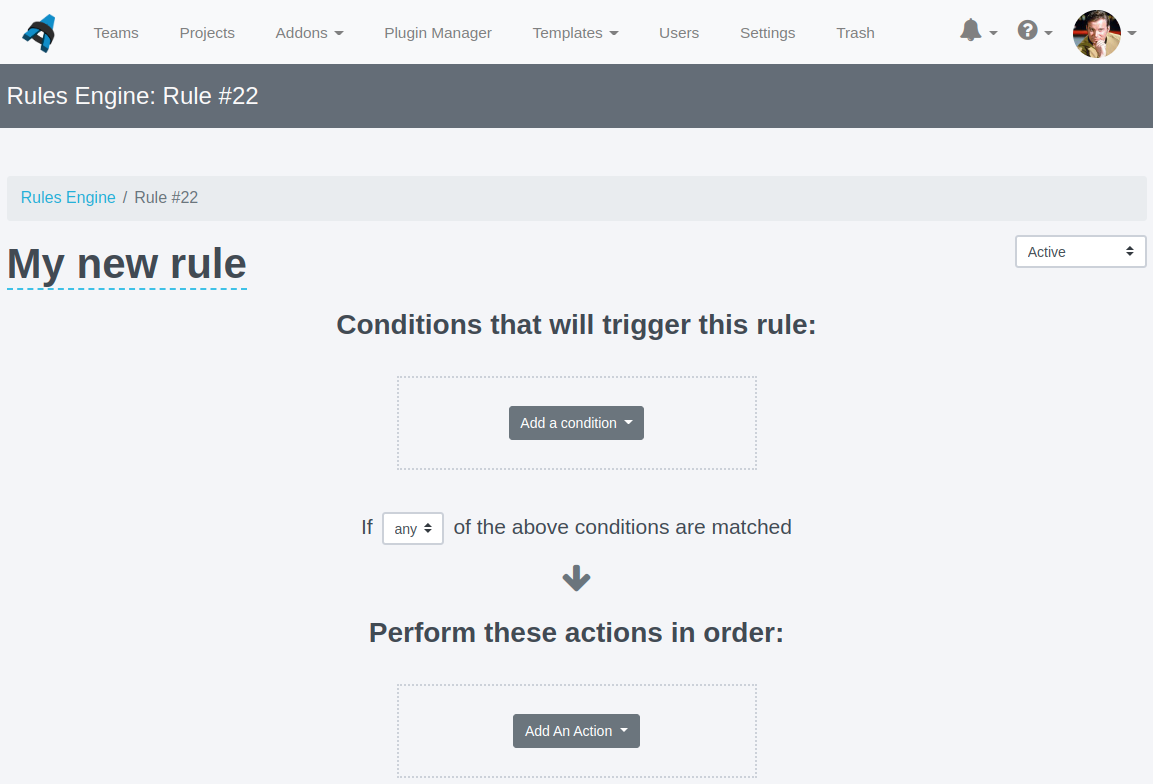Expand the caret beside the bell icon
This screenshot has width=1153, height=784.
coord(993,33)
